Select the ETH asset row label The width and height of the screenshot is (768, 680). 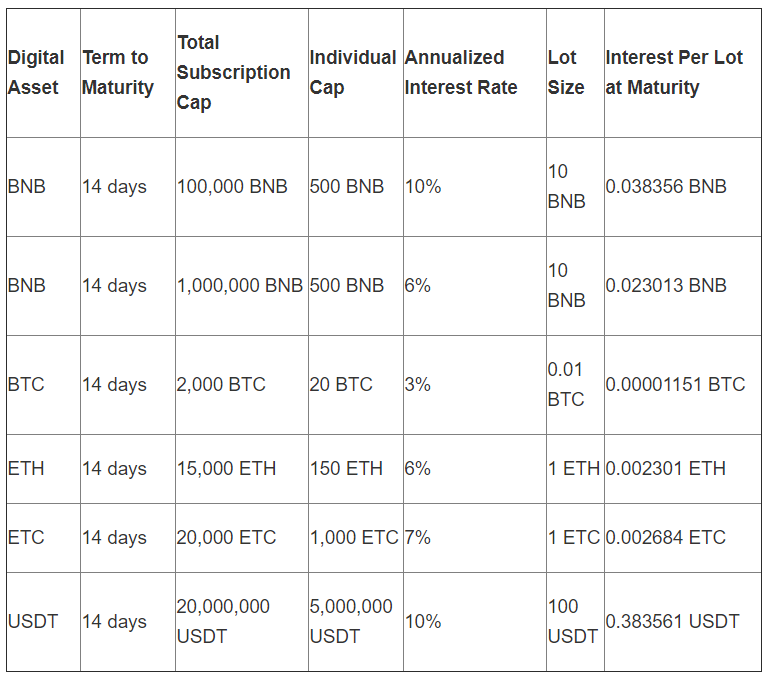tap(26, 469)
